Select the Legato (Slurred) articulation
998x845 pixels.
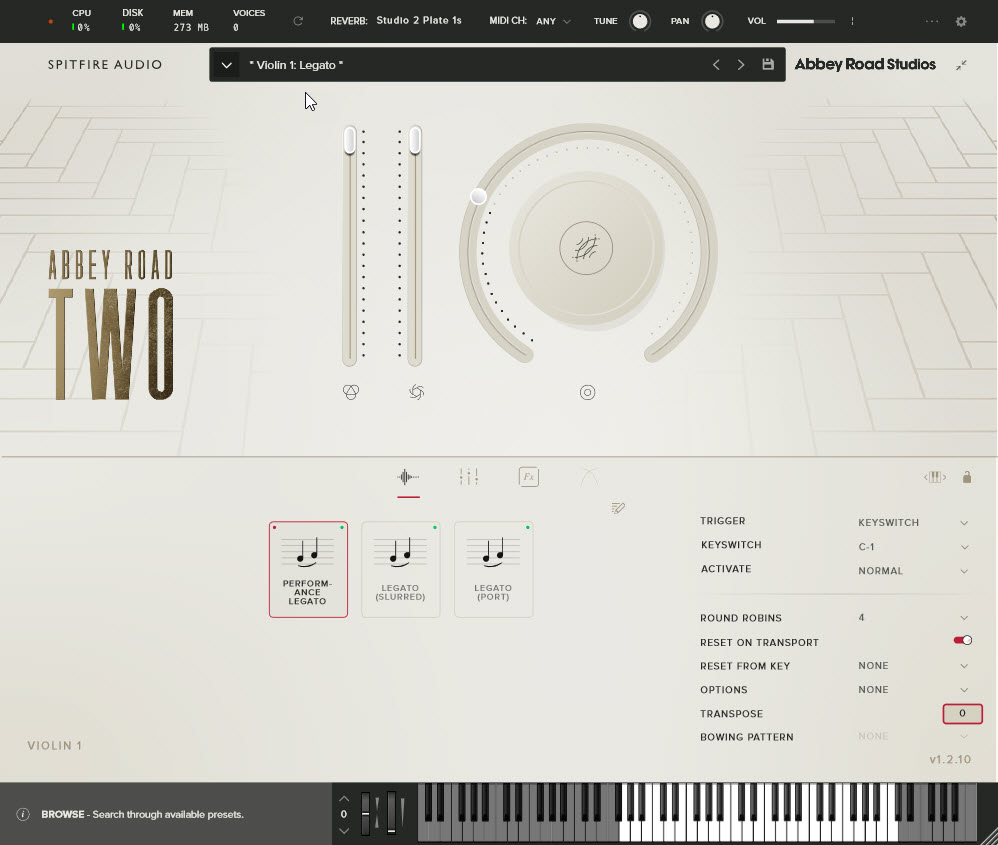tap(401, 569)
